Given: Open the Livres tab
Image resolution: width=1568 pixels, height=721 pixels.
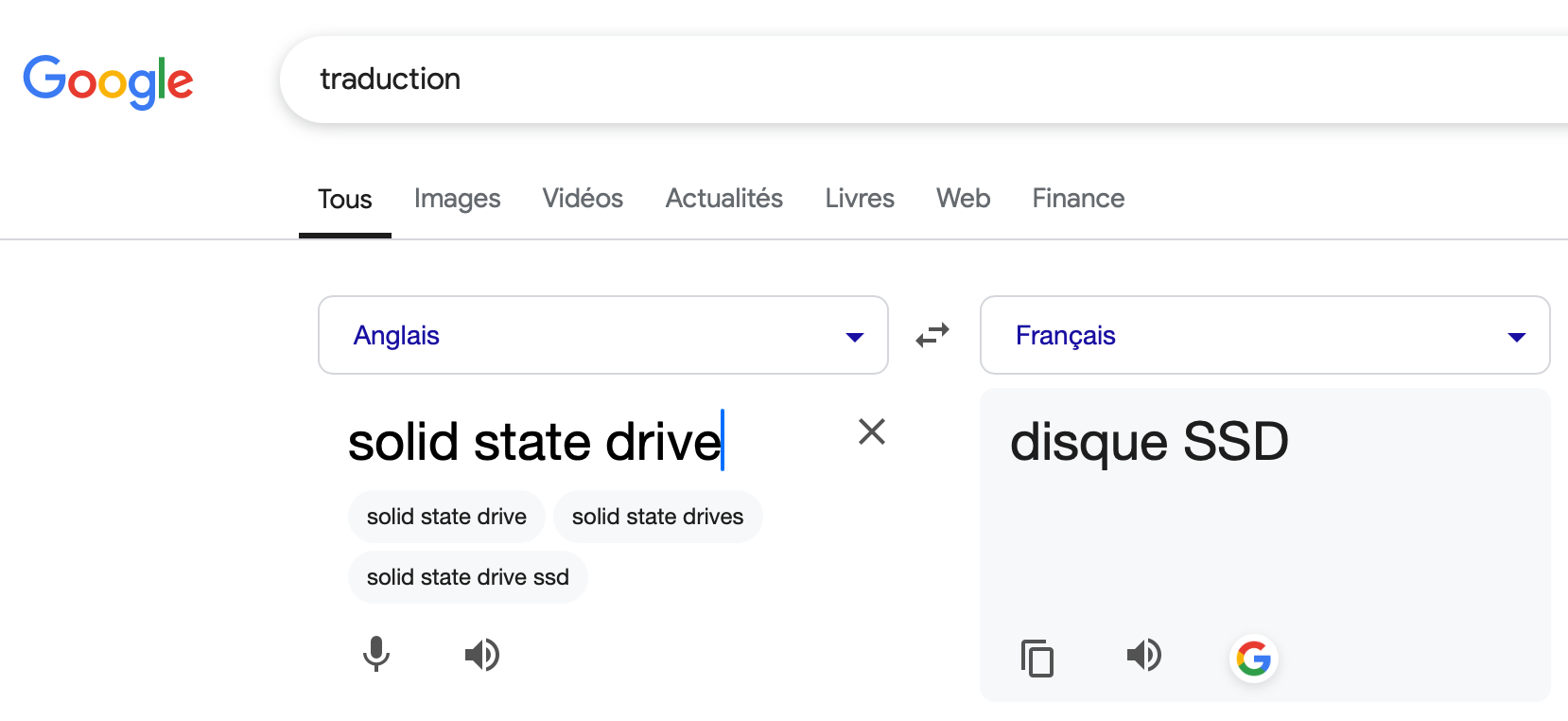Looking at the screenshot, I should click(x=859, y=199).
